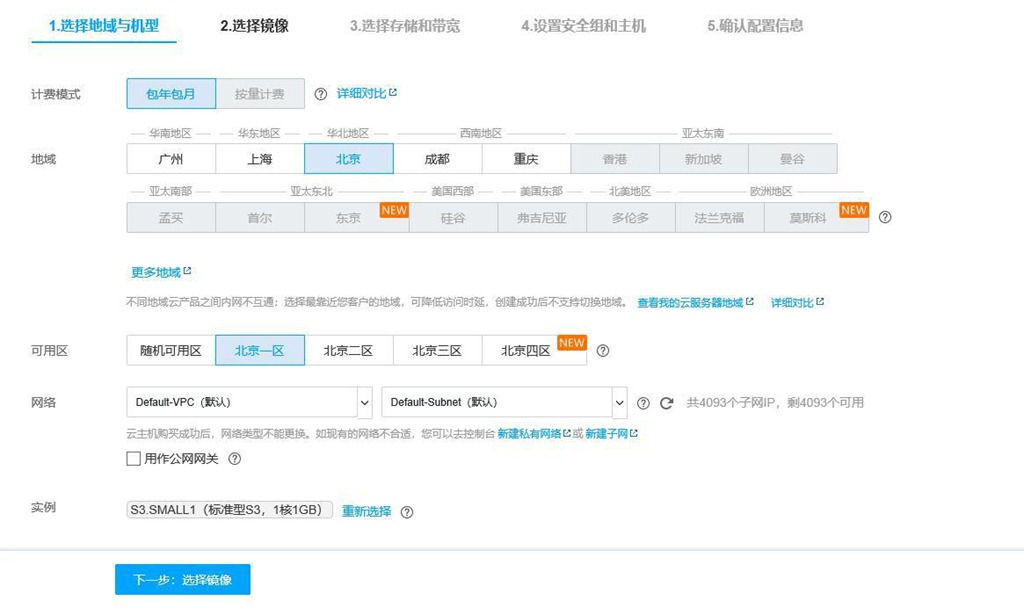Select 上海 region
1024x608 pixels.
(x=260, y=159)
